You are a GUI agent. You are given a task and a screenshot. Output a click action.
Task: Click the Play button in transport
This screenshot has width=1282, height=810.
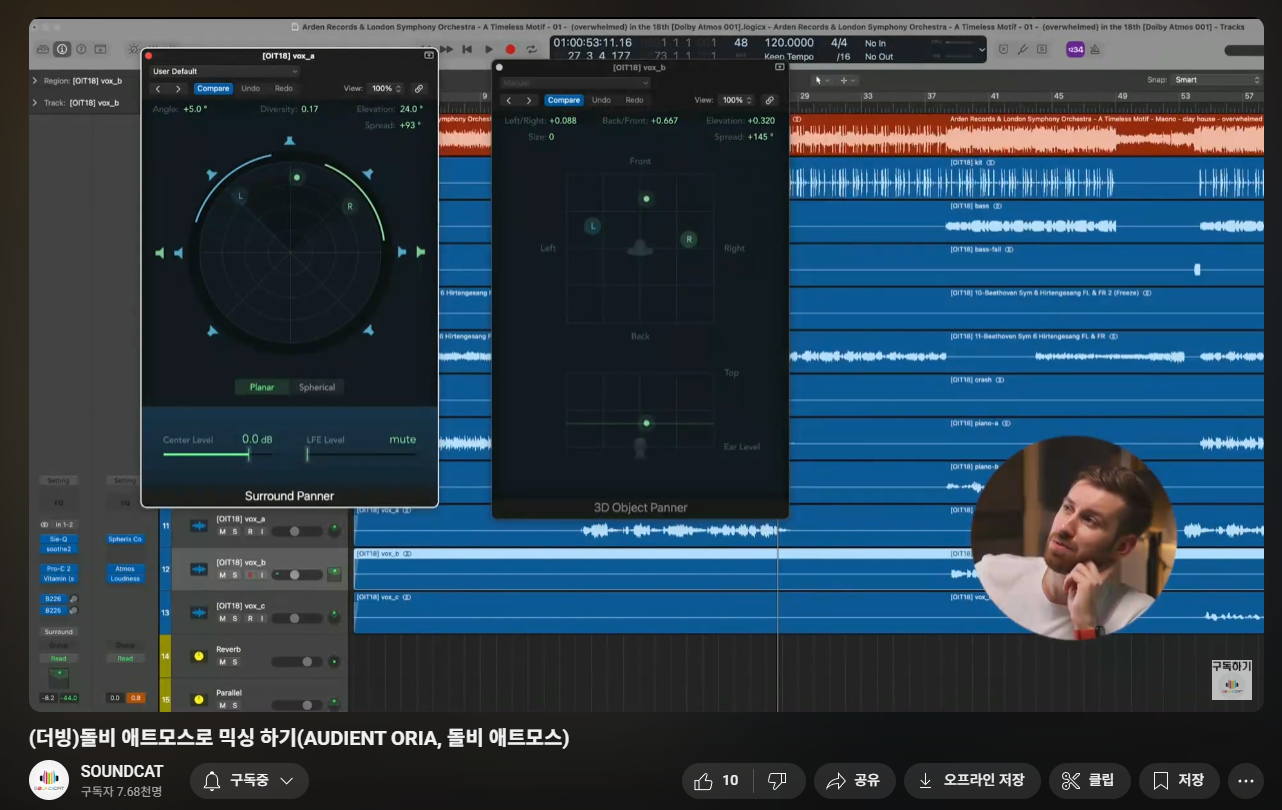point(489,49)
